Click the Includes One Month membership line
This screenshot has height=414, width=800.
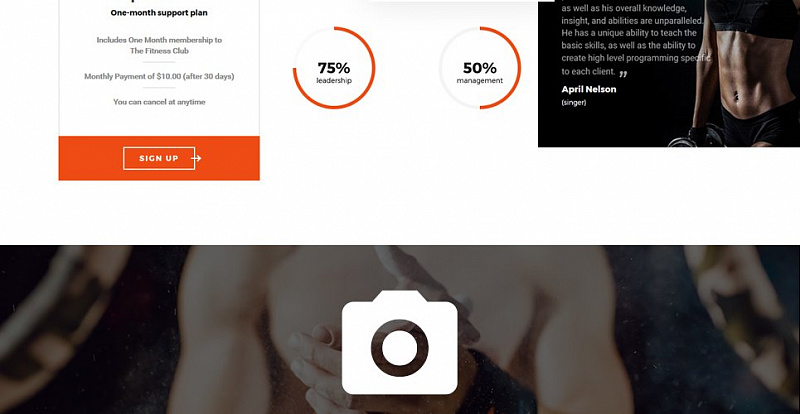tap(159, 40)
